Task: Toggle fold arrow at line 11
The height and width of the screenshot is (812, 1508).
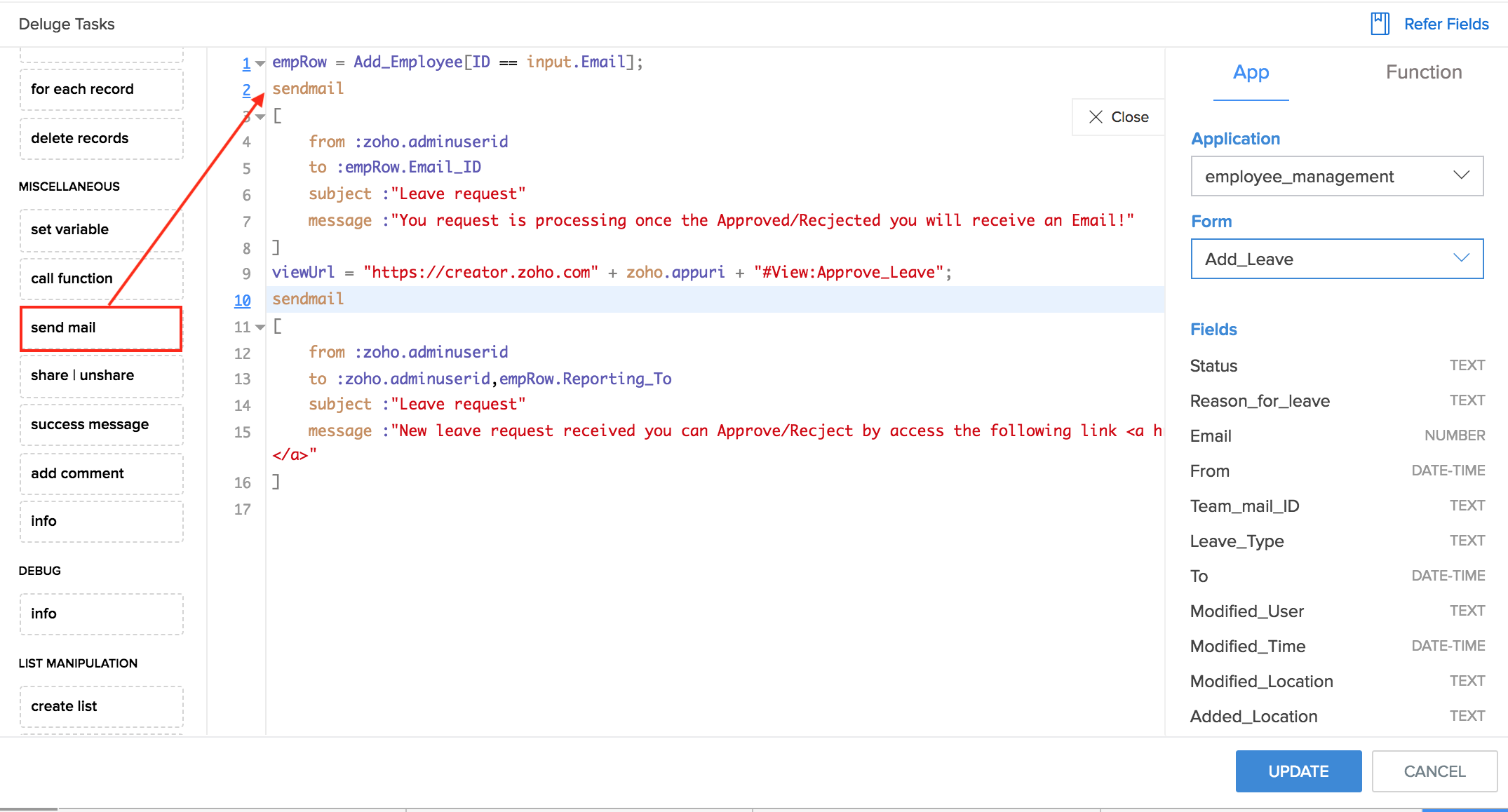Action: [260, 327]
